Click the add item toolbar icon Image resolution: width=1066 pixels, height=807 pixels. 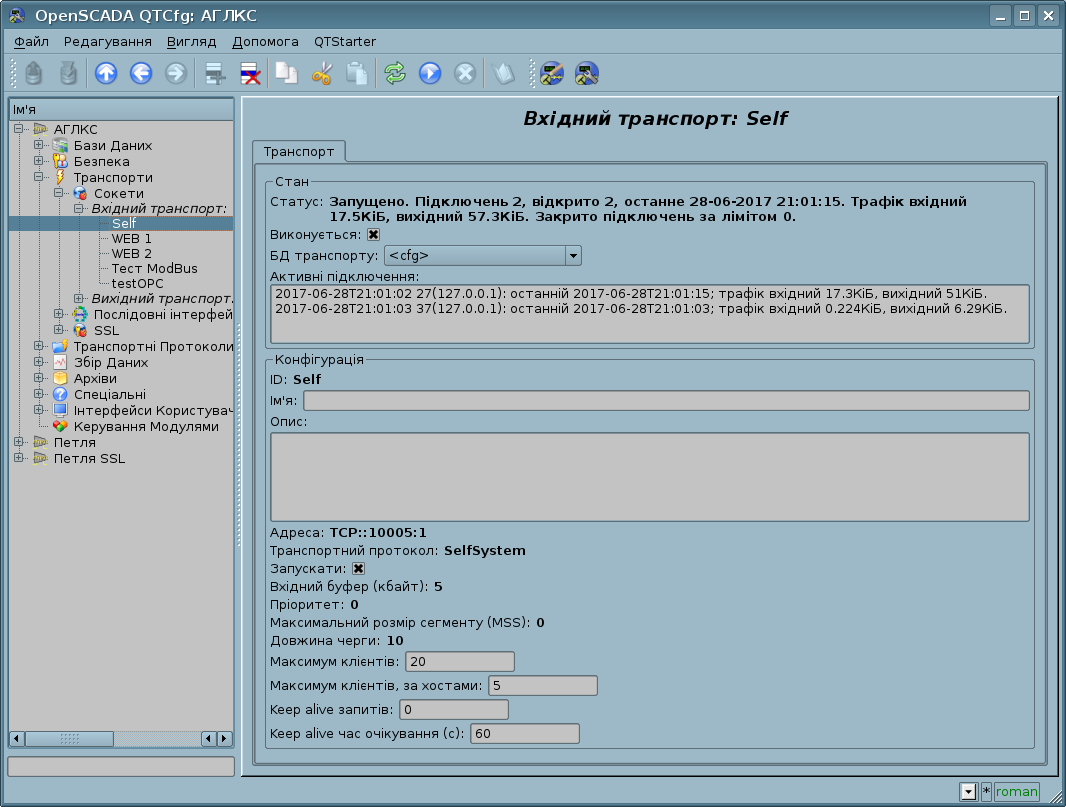tap(213, 73)
